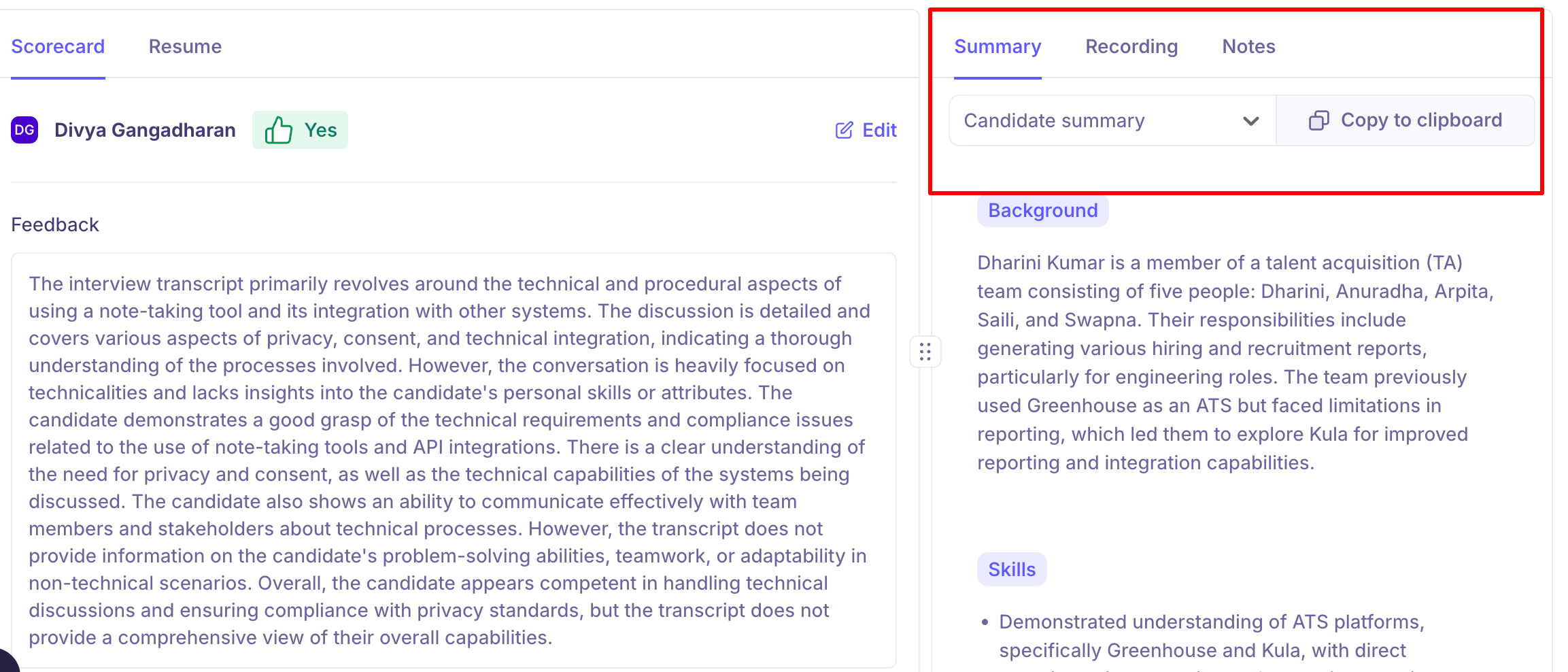Select the Summary tab

click(x=998, y=46)
